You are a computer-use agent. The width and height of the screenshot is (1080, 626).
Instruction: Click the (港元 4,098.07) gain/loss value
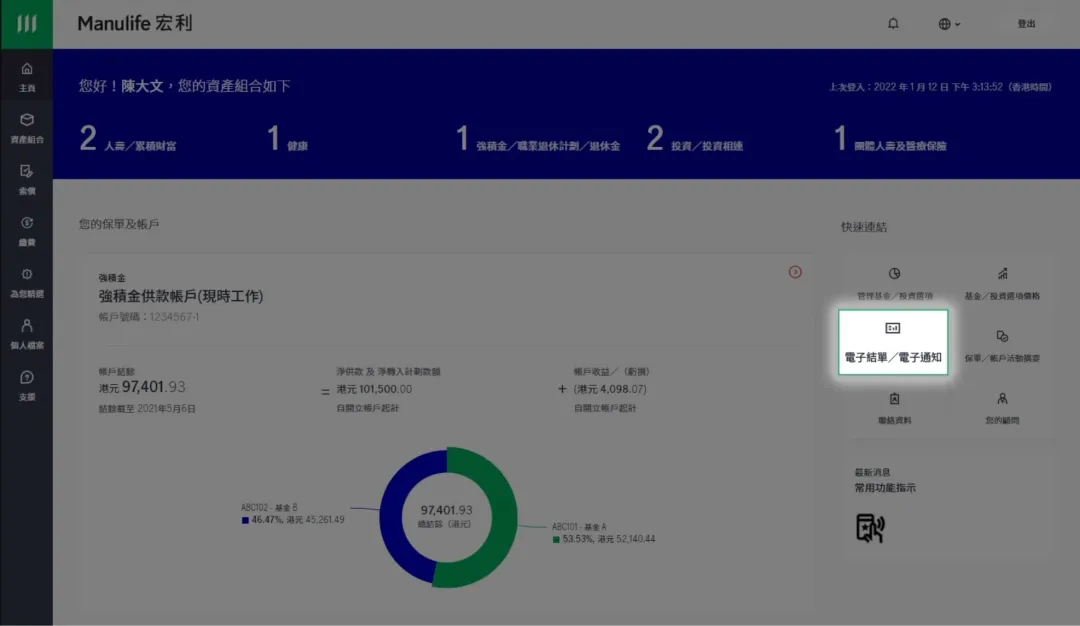pos(610,389)
